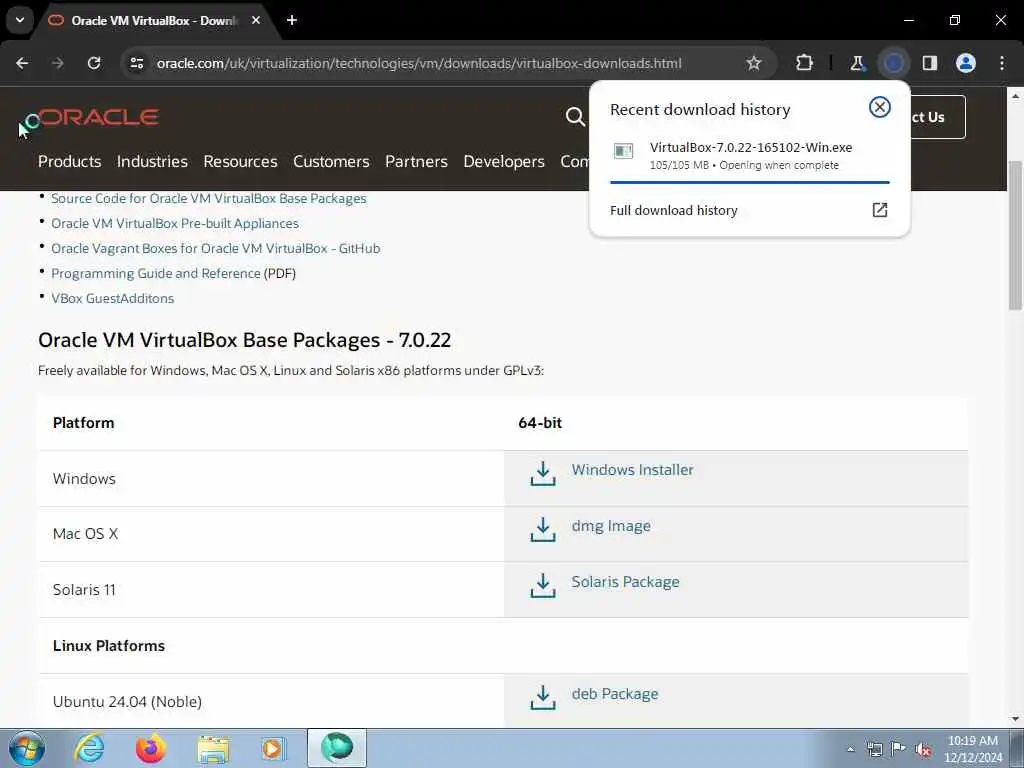1024x768 pixels.
Task: Open the muted volume tray icon
Action: pyautogui.click(x=923, y=750)
